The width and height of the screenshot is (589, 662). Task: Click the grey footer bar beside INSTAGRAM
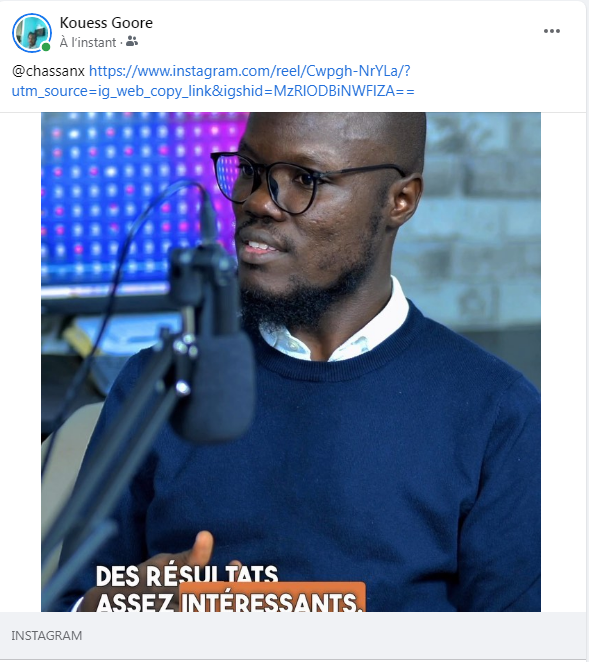click(334, 635)
